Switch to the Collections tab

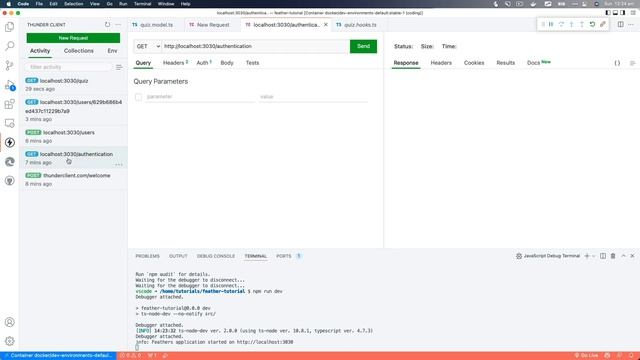tap(78, 51)
